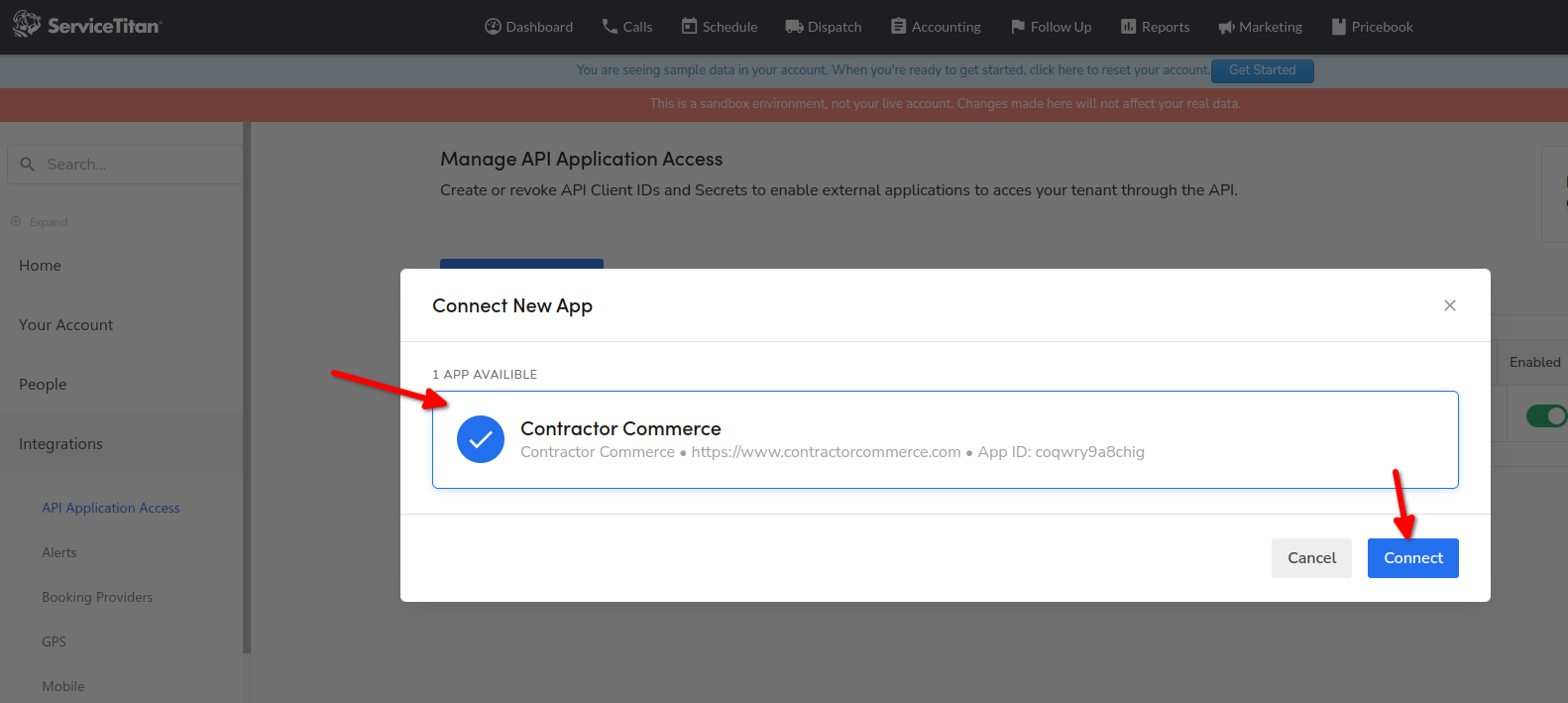The height and width of the screenshot is (703, 1568).
Task: Click the sandbox environment warning banner text
Action: click(946, 104)
